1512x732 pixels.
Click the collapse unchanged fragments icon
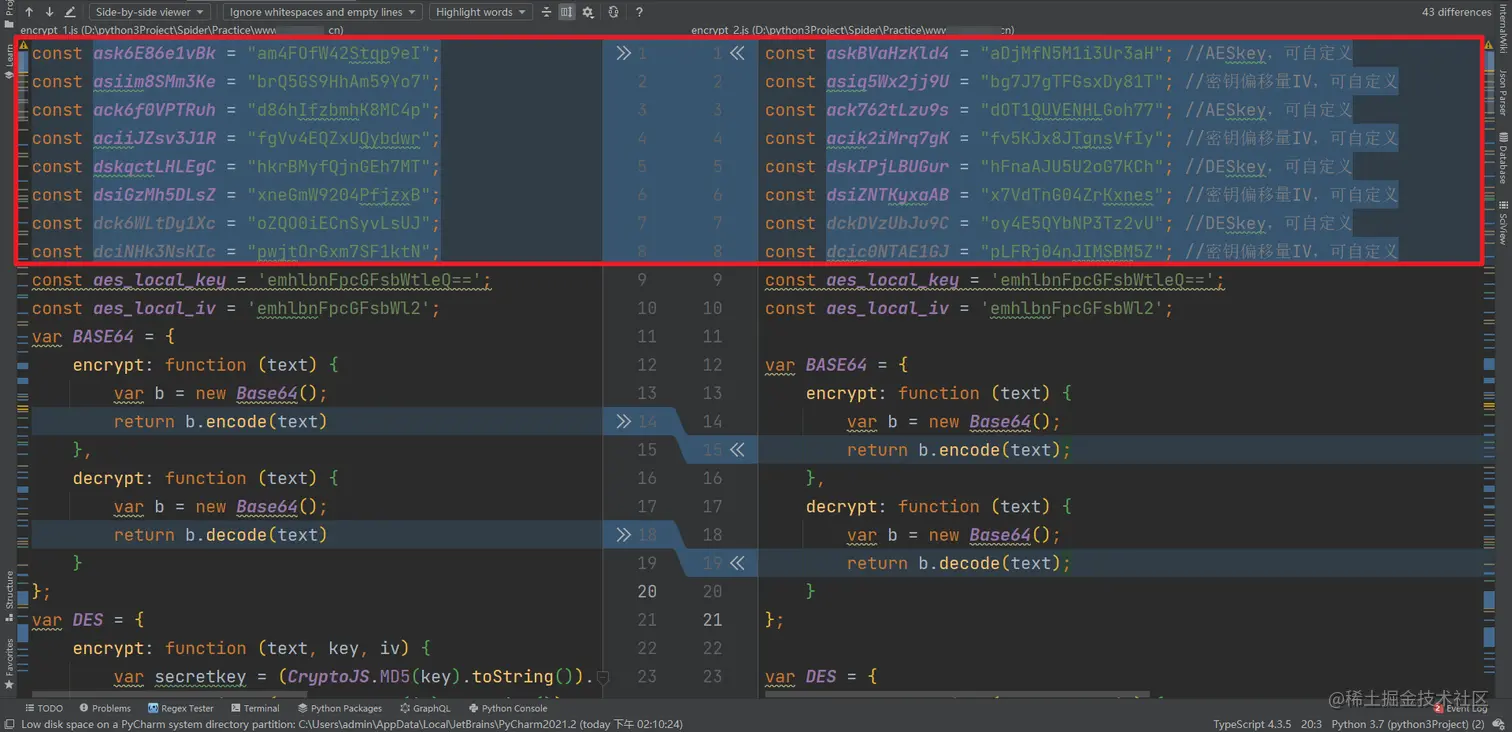point(546,12)
